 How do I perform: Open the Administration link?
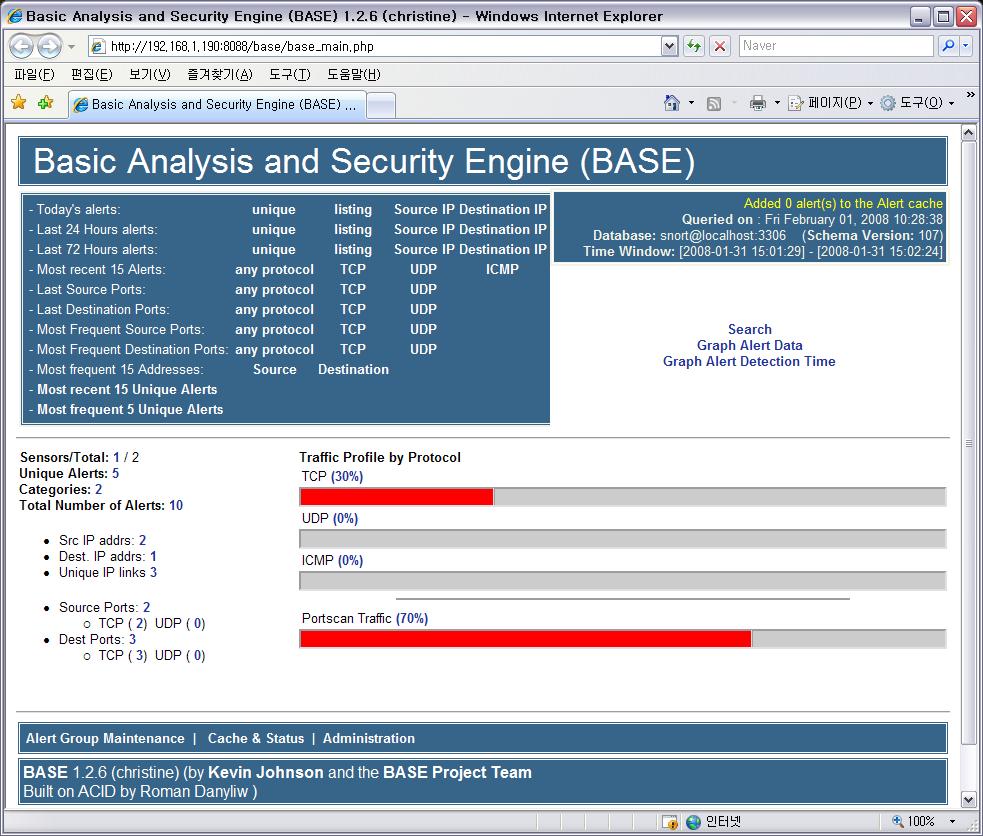[x=369, y=738]
